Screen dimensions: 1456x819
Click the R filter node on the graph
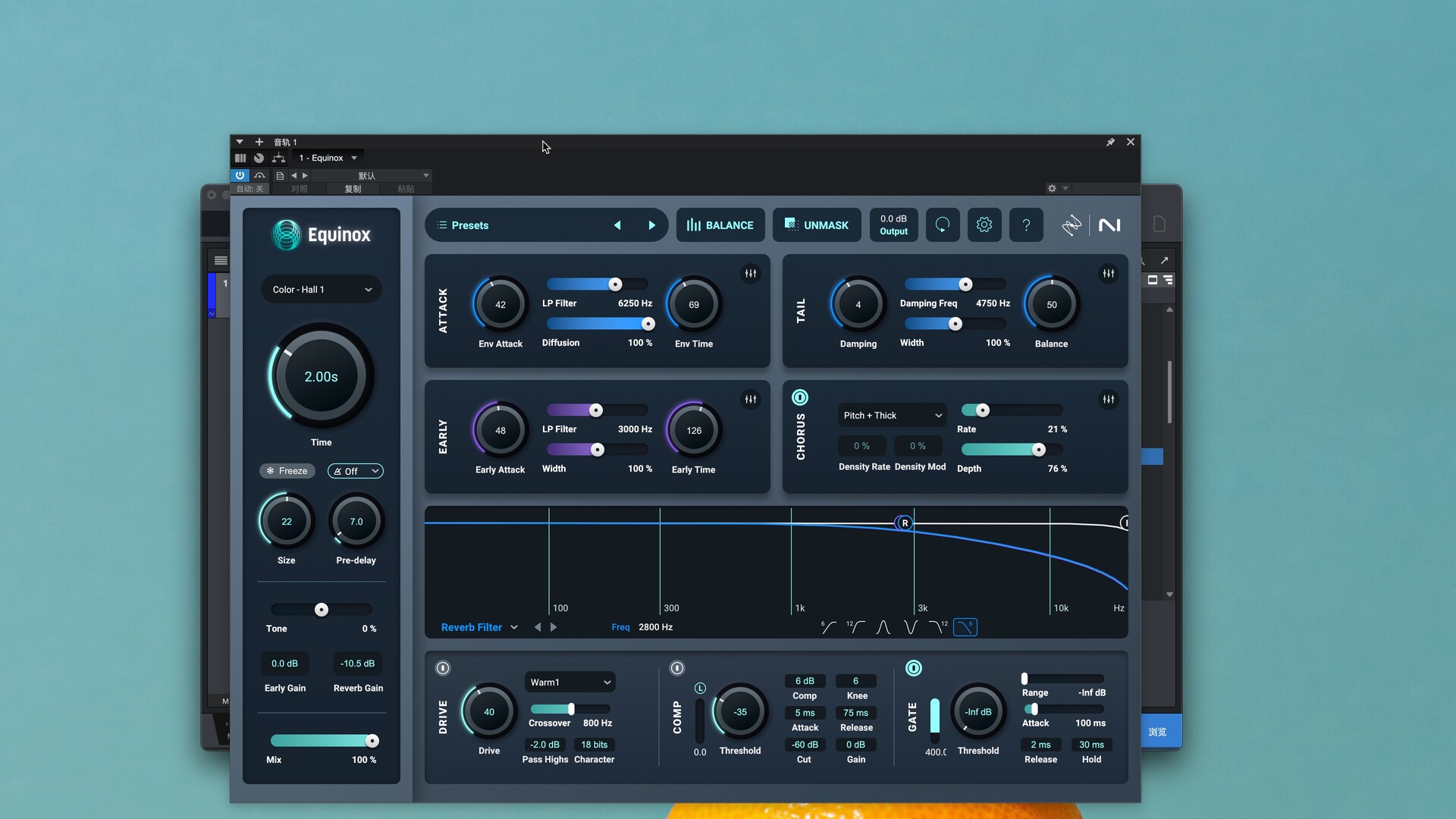[x=904, y=523]
